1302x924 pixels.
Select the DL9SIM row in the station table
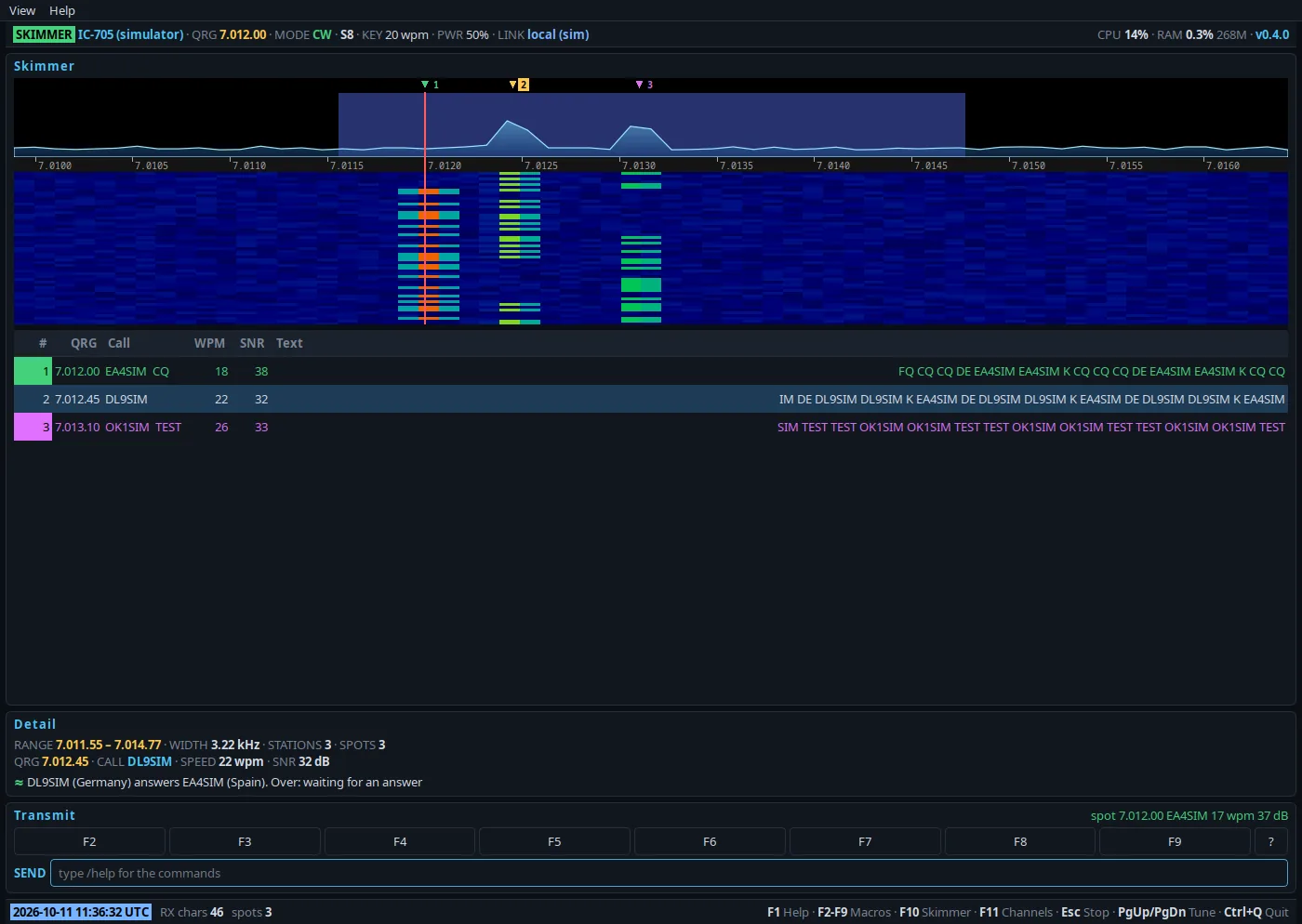651,399
